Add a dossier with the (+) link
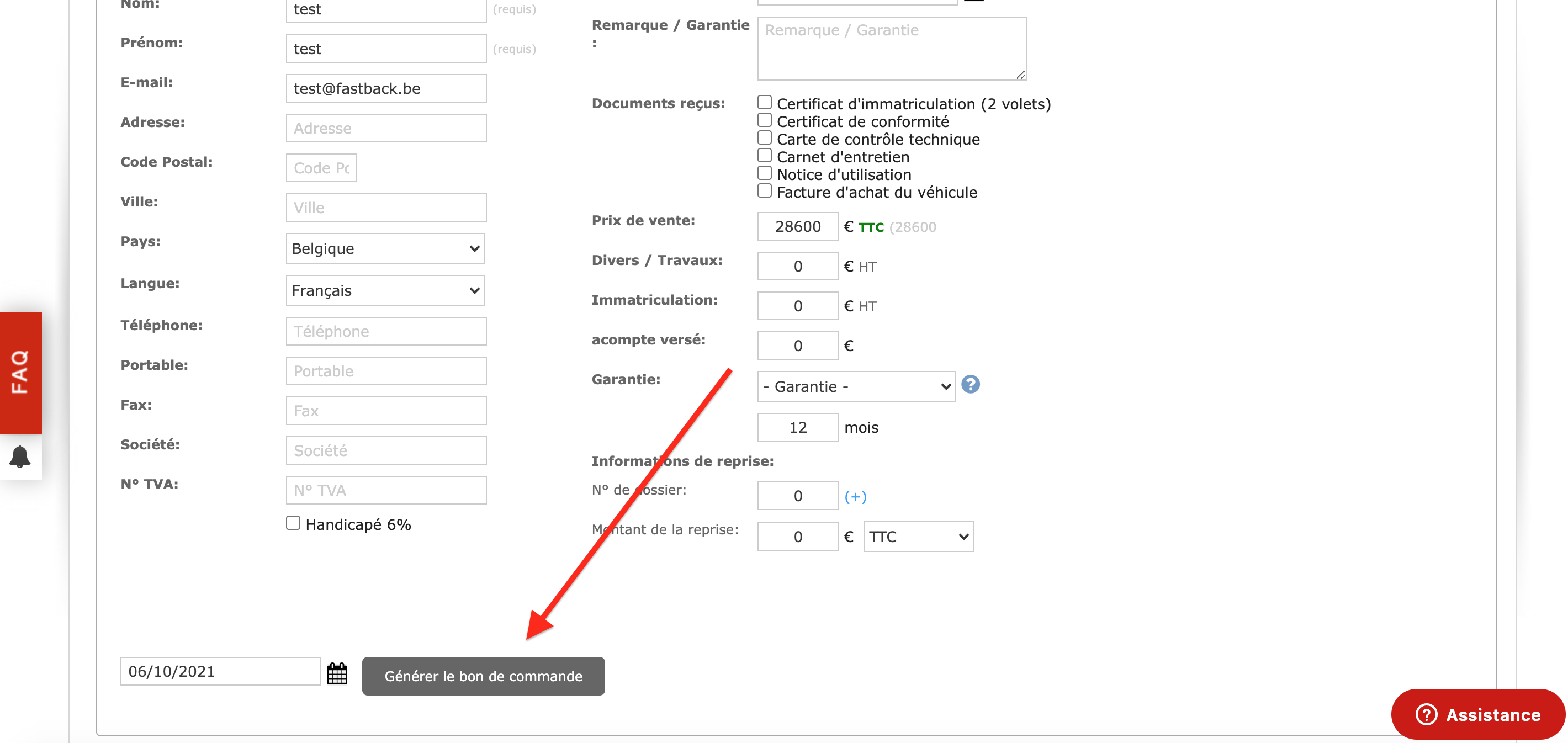This screenshot has width=1568, height=743. 855,497
